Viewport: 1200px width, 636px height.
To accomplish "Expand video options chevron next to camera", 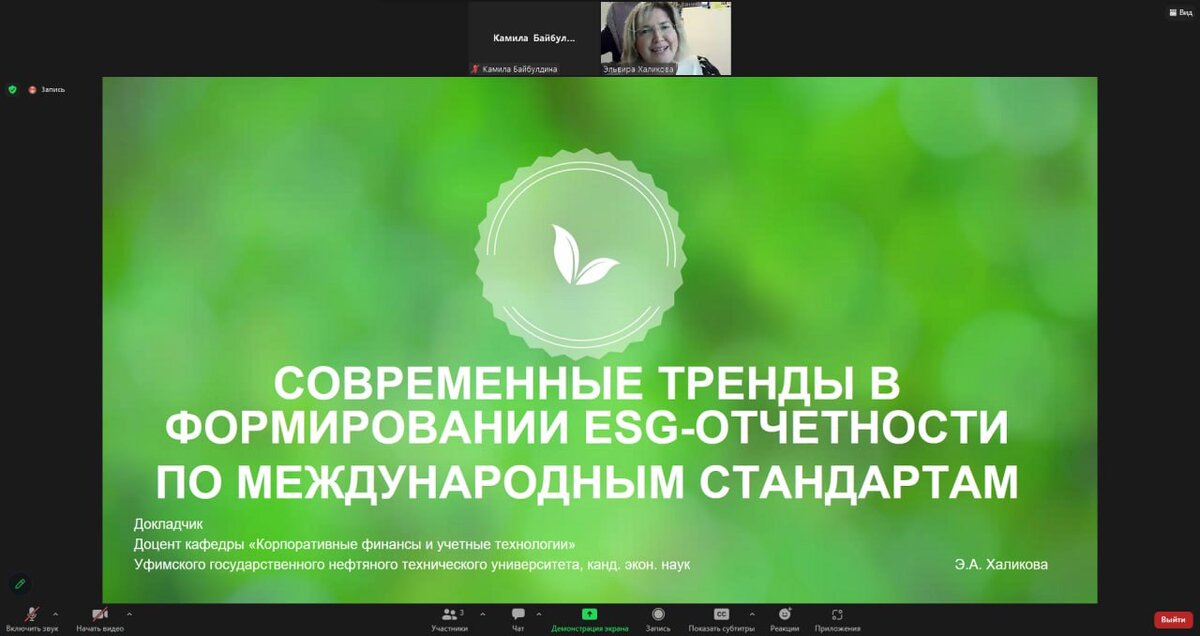I will tap(127, 613).
